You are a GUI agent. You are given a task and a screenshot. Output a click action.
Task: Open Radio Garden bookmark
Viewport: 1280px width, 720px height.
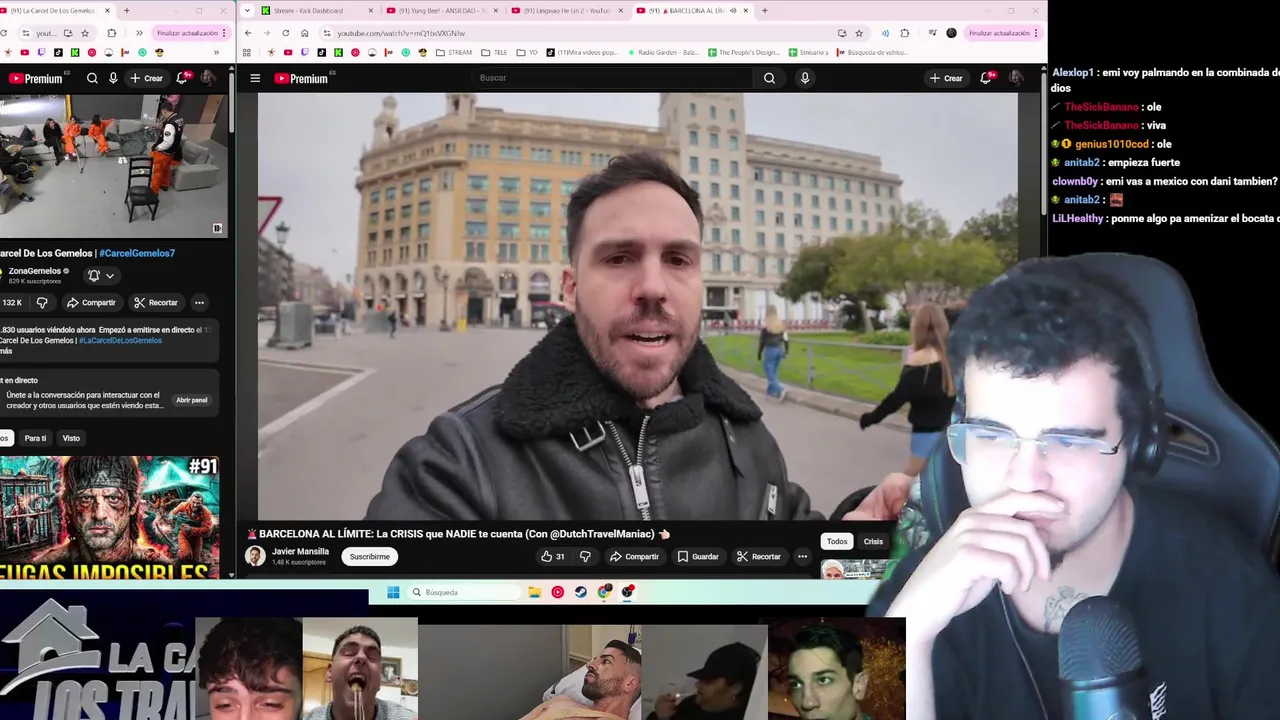coord(663,52)
